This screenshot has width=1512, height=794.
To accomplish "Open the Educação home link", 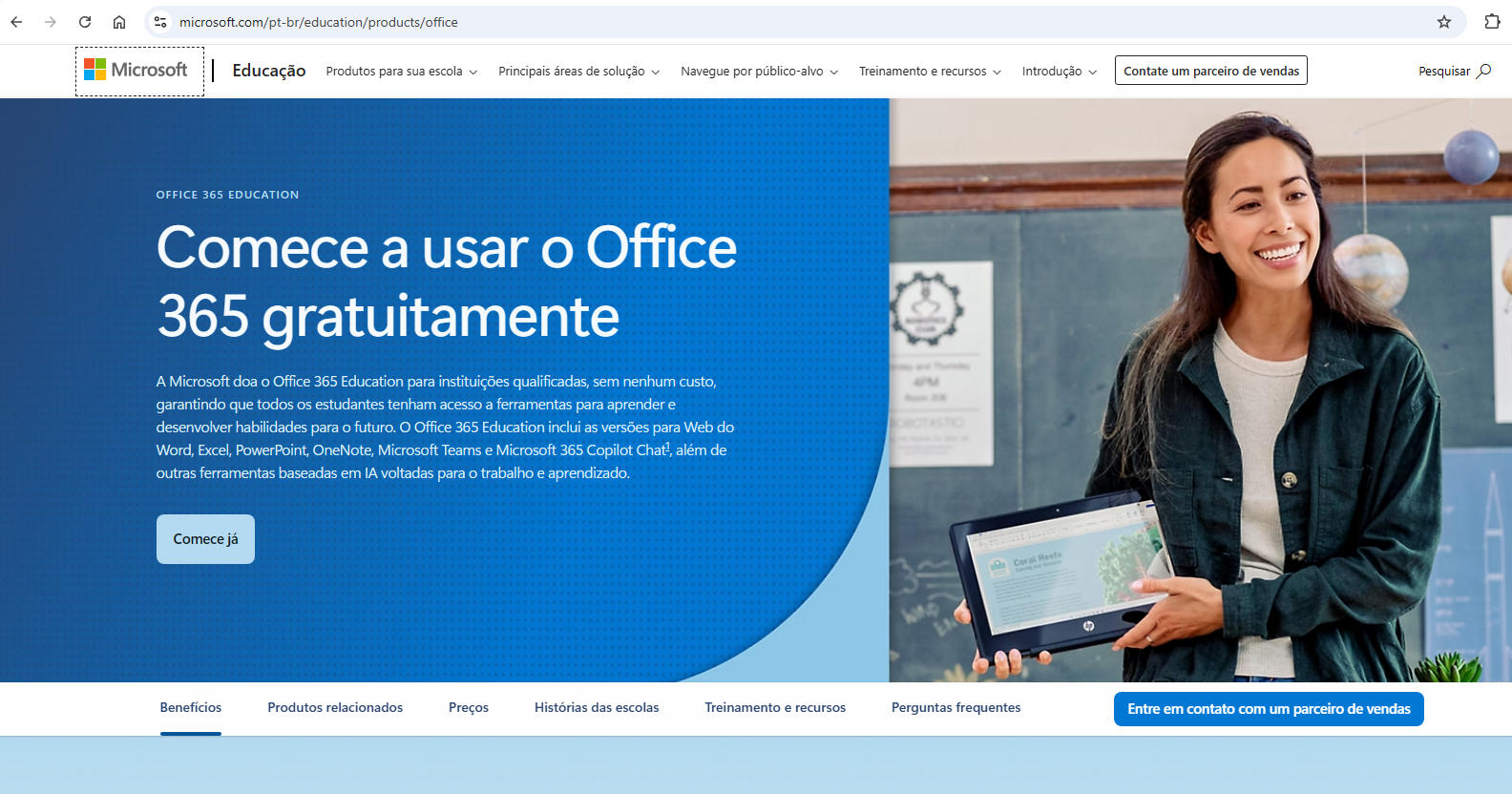I will tap(269, 71).
